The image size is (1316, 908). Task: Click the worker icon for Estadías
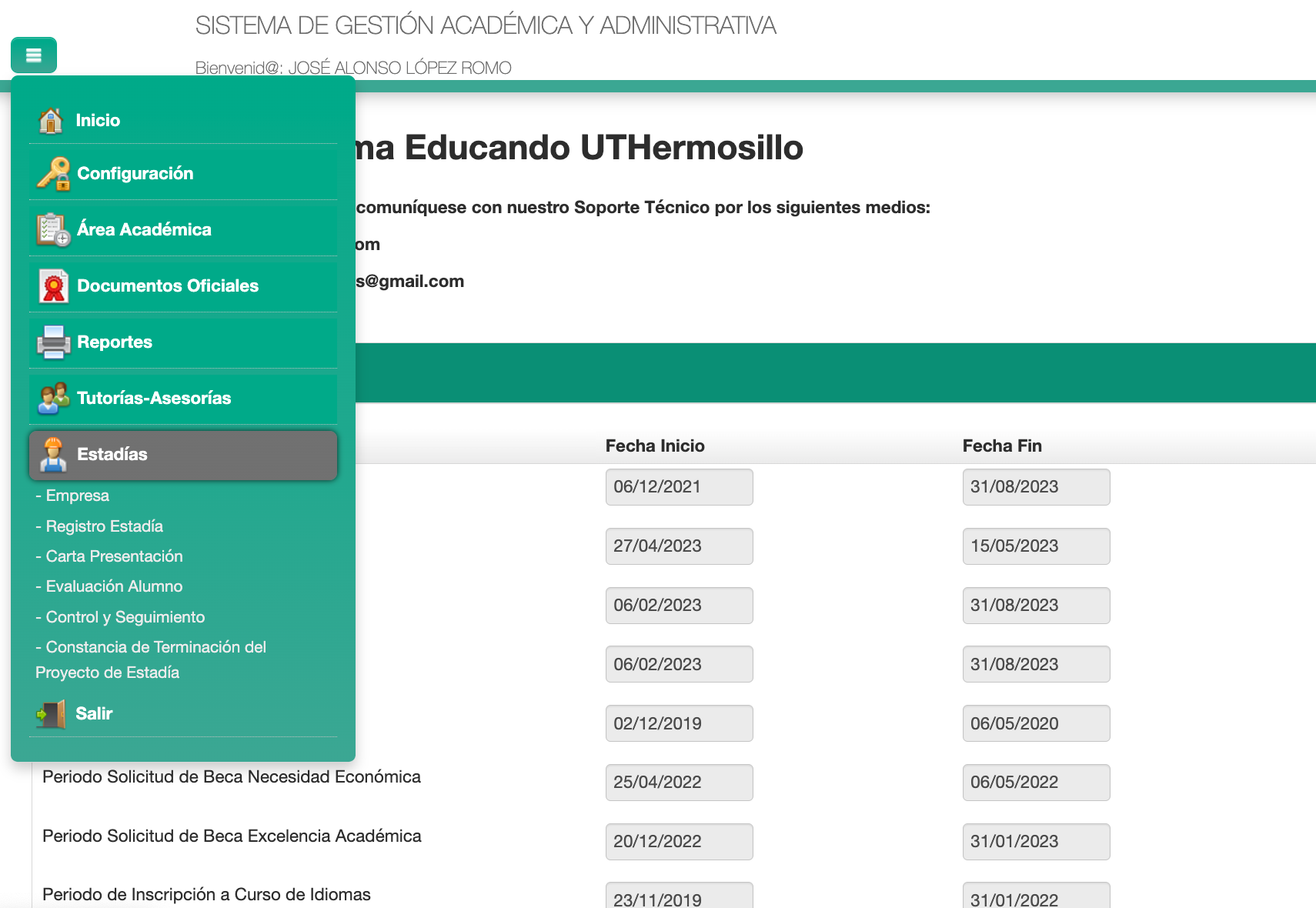pyautogui.click(x=53, y=455)
